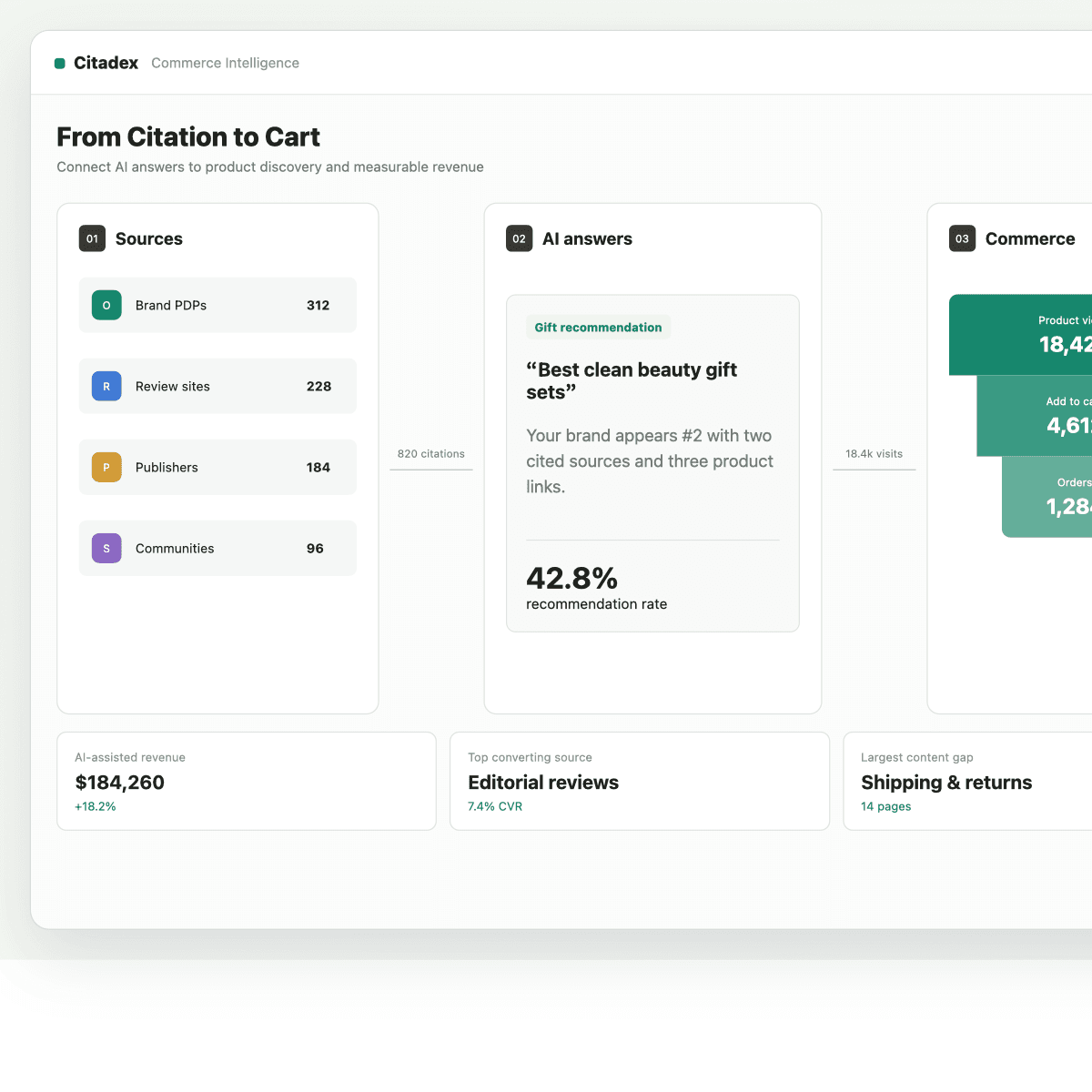The image size is (1092, 1092).
Task: Click the 184 count for Publishers
Action: tap(318, 467)
